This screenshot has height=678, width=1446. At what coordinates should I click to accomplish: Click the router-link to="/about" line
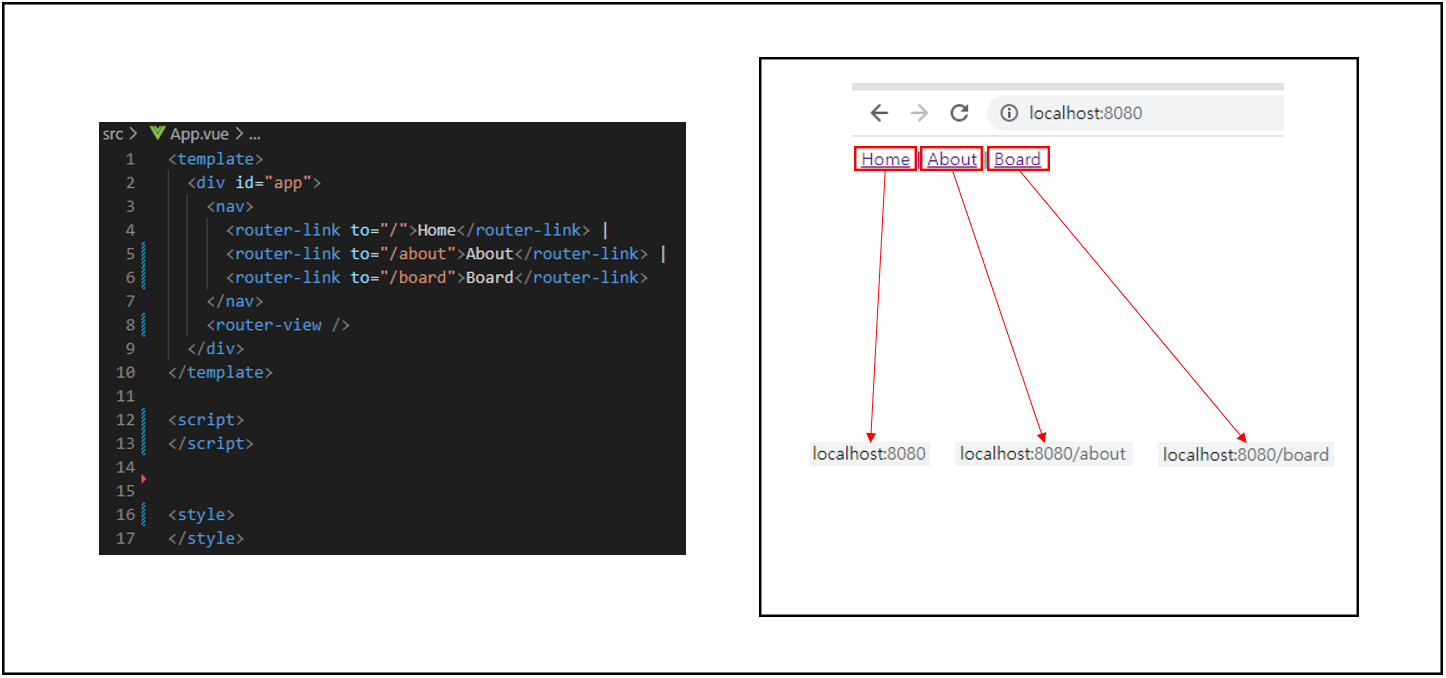(446, 254)
